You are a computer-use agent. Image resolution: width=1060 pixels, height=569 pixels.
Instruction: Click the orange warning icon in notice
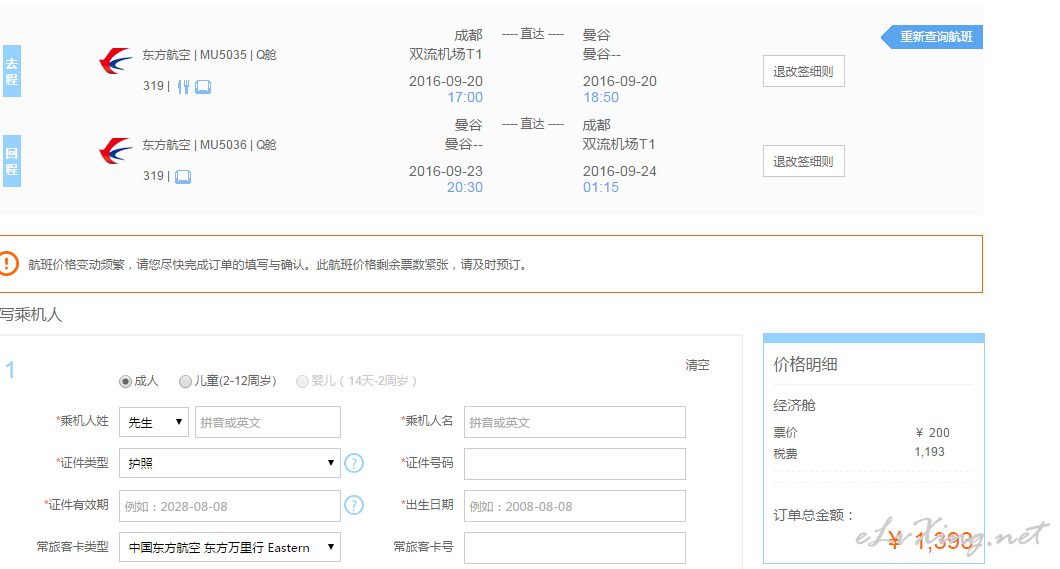[8, 264]
